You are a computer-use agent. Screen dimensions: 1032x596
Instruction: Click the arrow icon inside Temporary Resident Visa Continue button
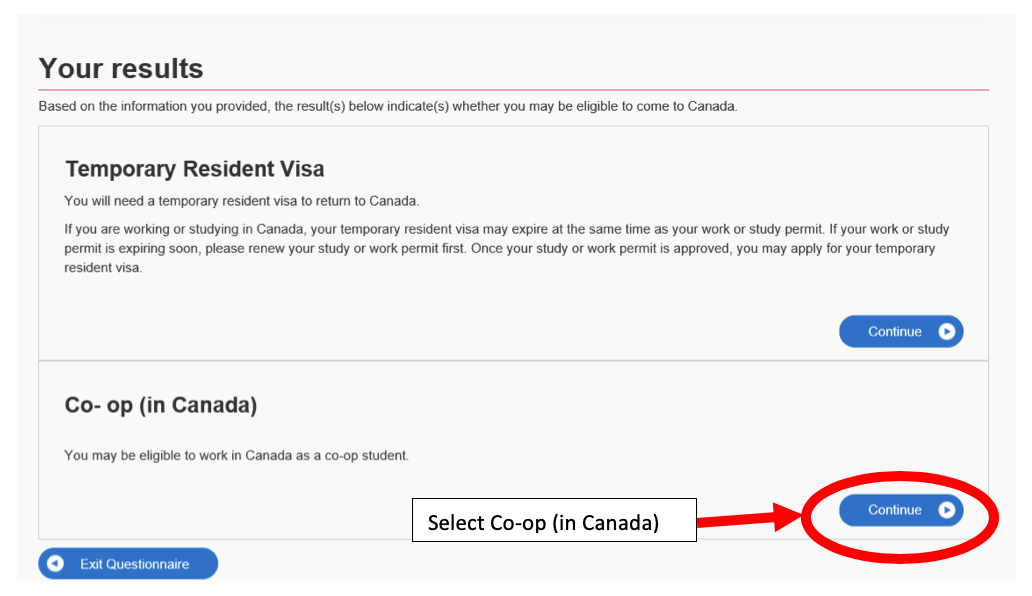[x=946, y=331]
